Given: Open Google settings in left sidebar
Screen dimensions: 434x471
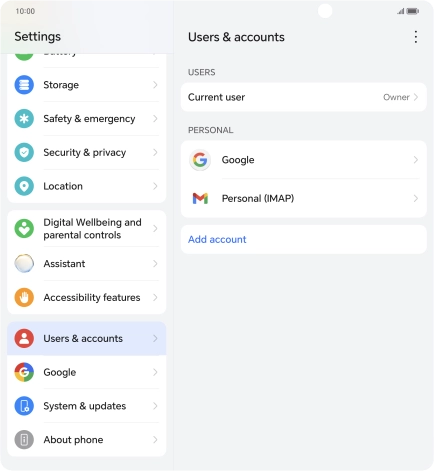Looking at the screenshot, I should click(x=87, y=372).
